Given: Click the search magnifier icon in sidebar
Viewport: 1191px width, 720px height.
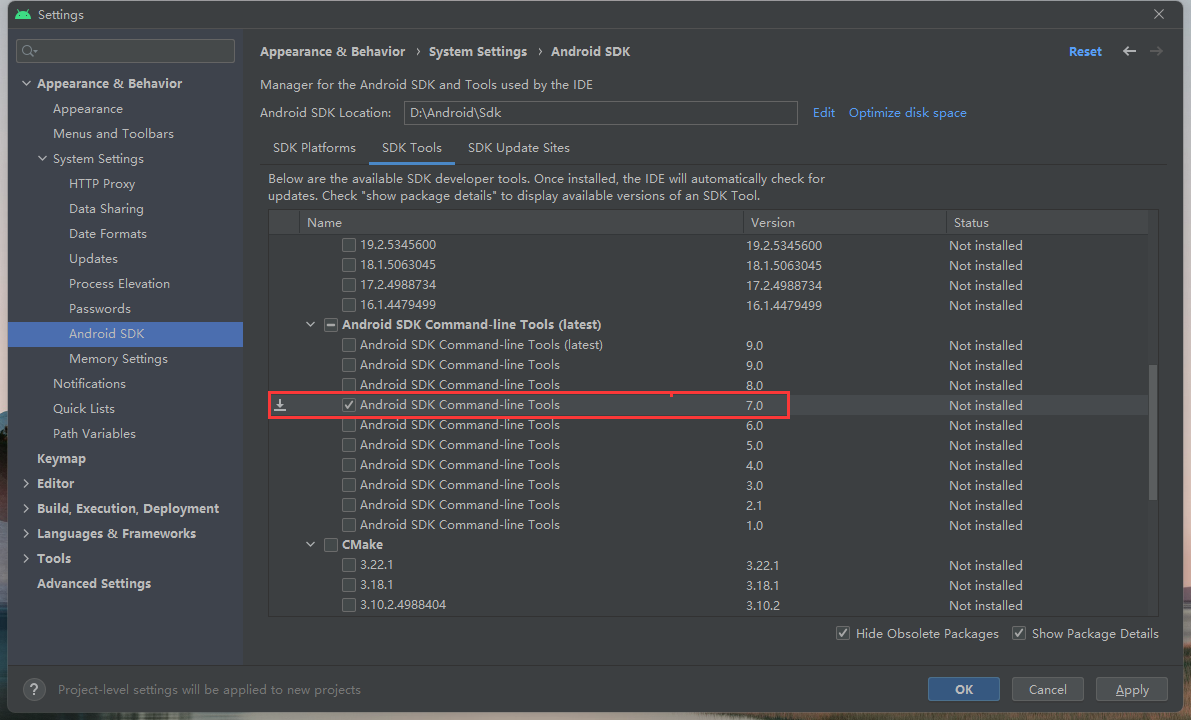Looking at the screenshot, I should [29, 51].
